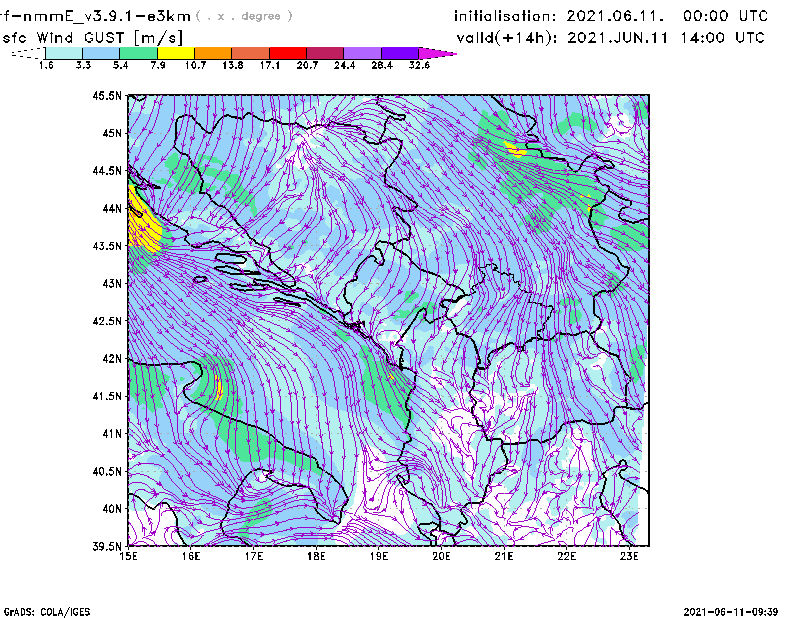Click the '17.1' colorbar value label
800x618 pixels.
(x=269, y=65)
